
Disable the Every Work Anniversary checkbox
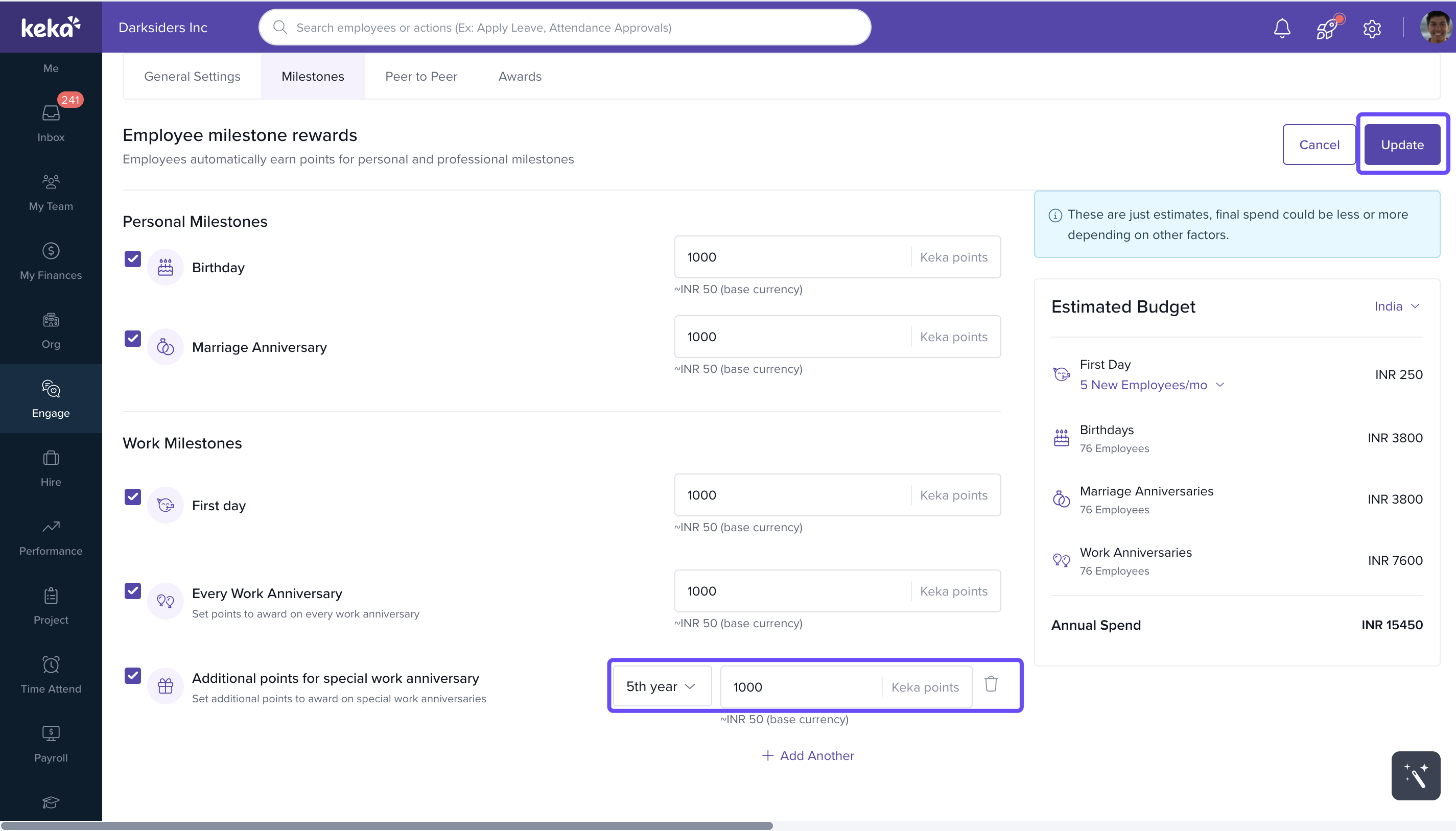pyautogui.click(x=132, y=591)
